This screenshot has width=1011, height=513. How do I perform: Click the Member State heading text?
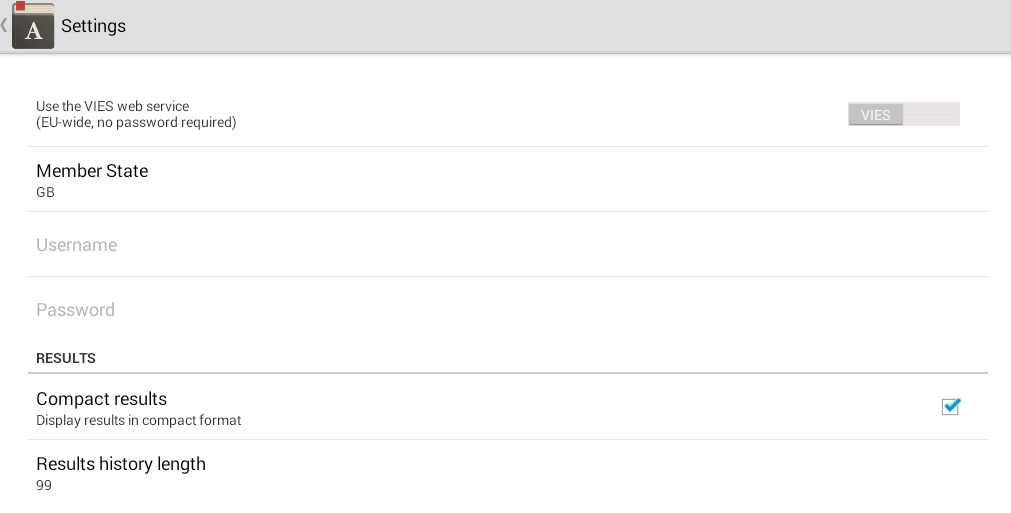tap(92, 171)
